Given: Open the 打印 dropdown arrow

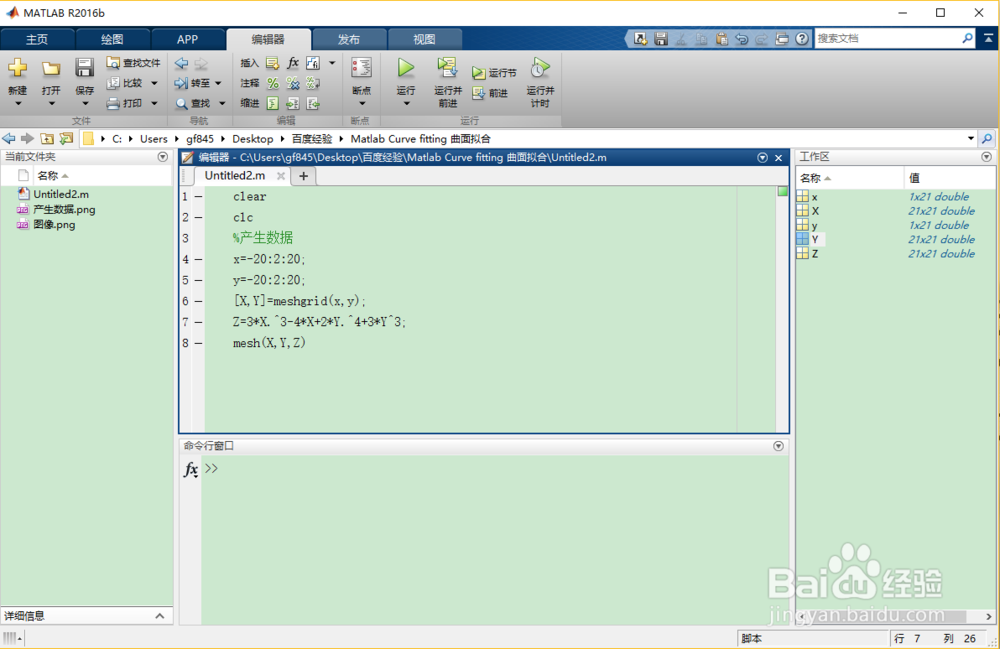Looking at the screenshot, I should (x=154, y=103).
